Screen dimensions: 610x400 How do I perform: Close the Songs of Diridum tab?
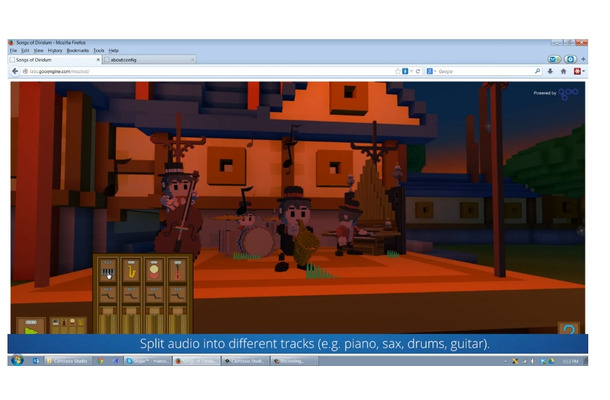(x=98, y=60)
